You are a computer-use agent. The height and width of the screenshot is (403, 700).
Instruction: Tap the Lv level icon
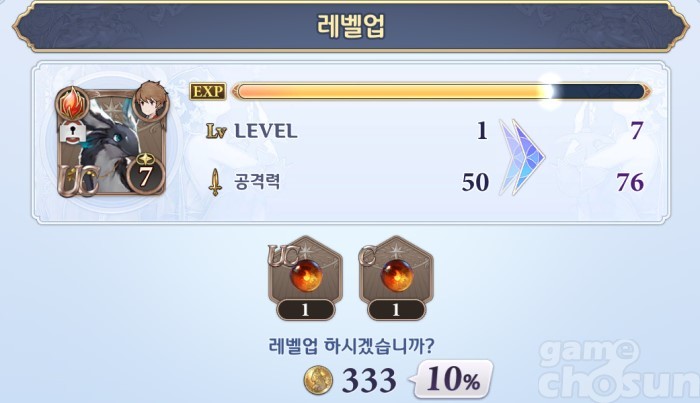point(216,131)
